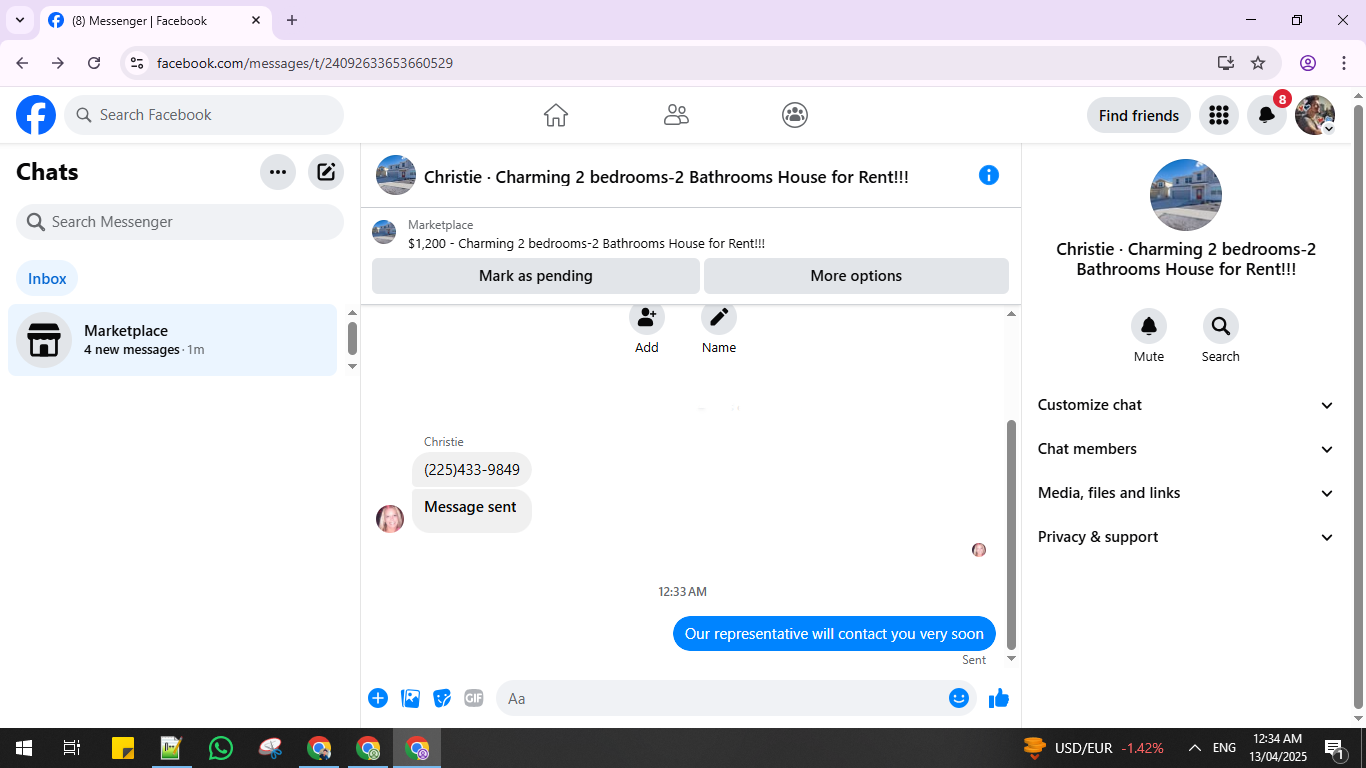Viewport: 1366px width, 768px height.
Task: Open the Windows notification center
Action: 1334,748
